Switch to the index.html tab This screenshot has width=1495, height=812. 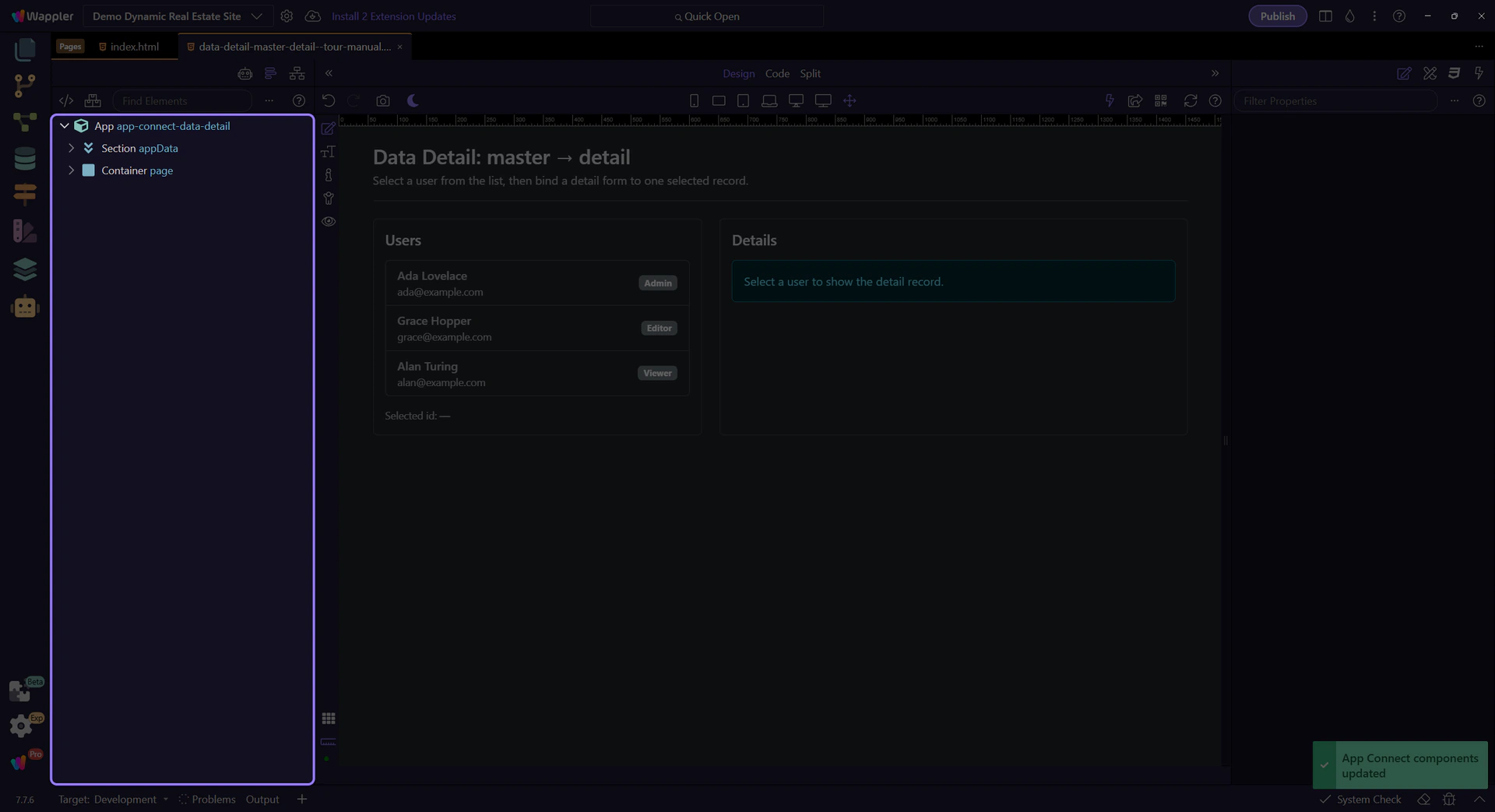pyautogui.click(x=134, y=47)
